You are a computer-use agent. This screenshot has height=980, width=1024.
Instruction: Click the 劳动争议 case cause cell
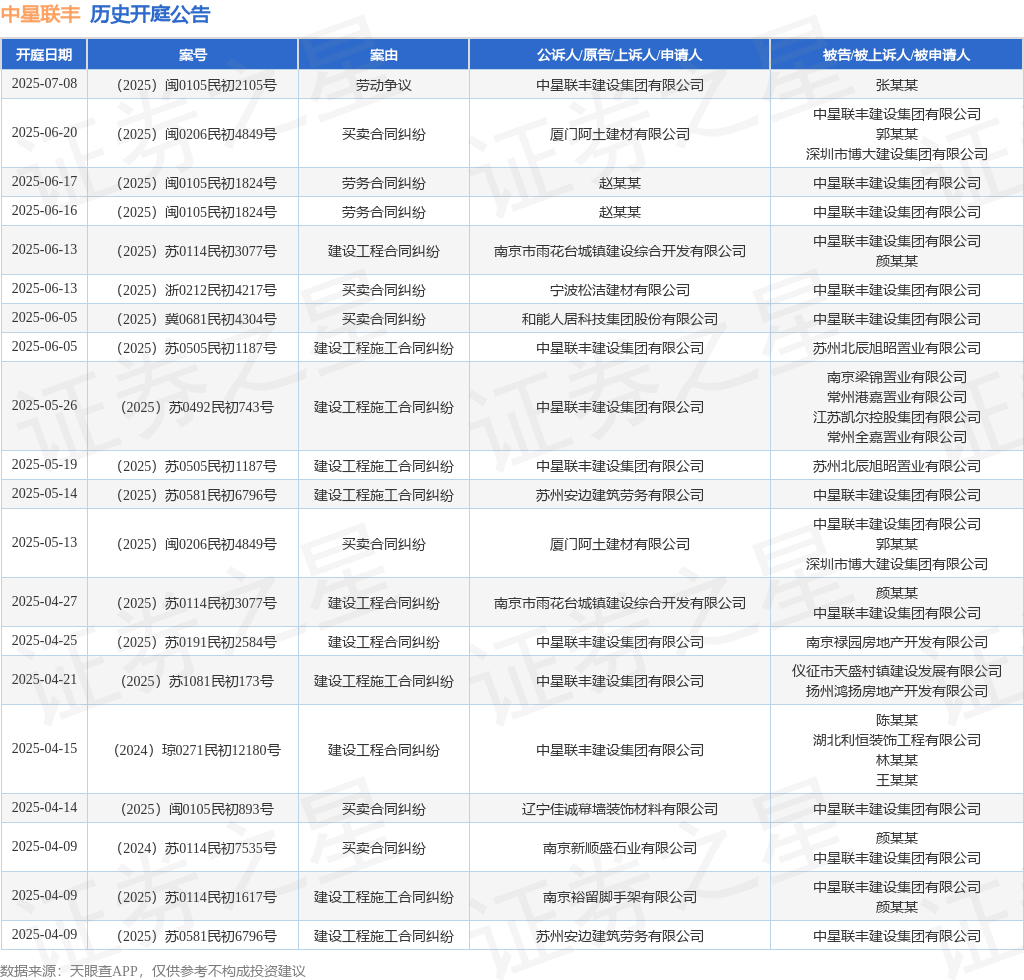pos(383,85)
